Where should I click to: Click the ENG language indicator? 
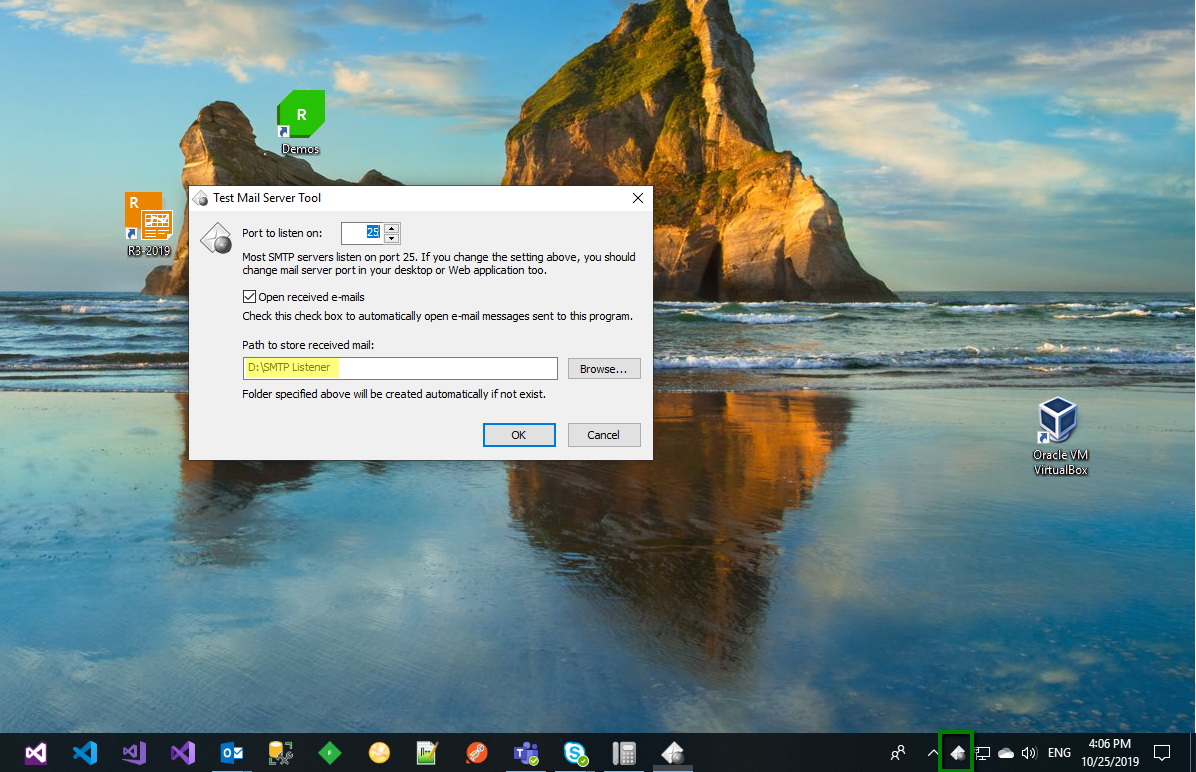pyautogui.click(x=1059, y=753)
